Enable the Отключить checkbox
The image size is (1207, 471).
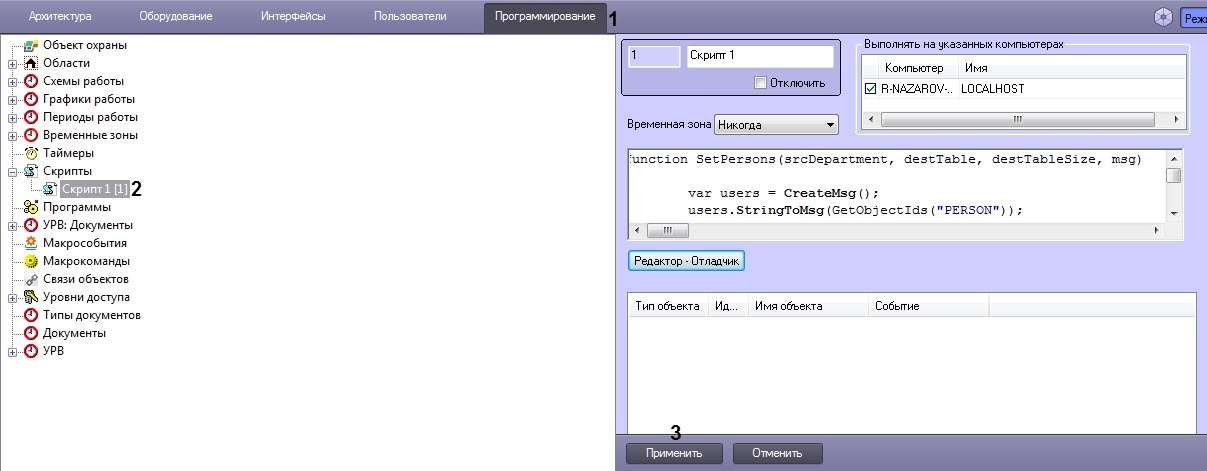[x=760, y=82]
